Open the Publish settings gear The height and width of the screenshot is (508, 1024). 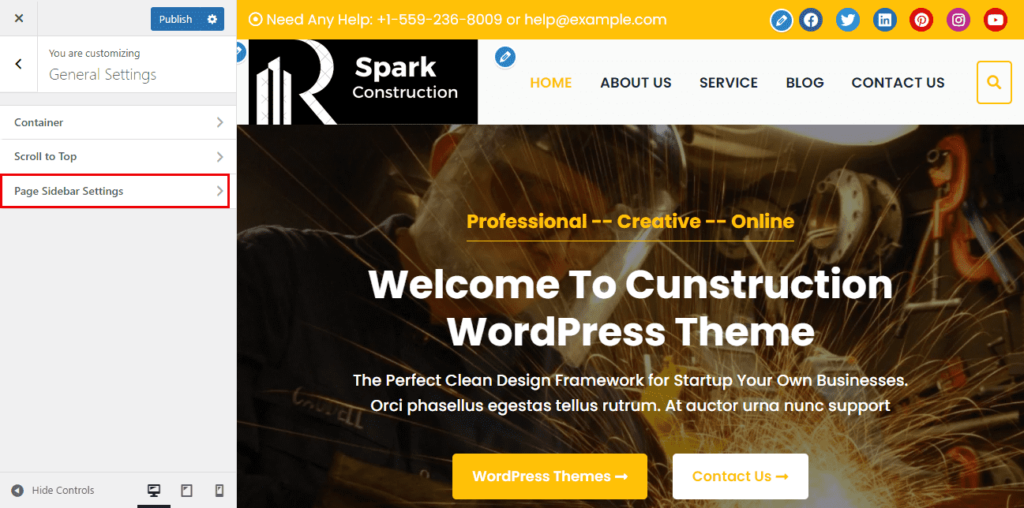pos(212,19)
